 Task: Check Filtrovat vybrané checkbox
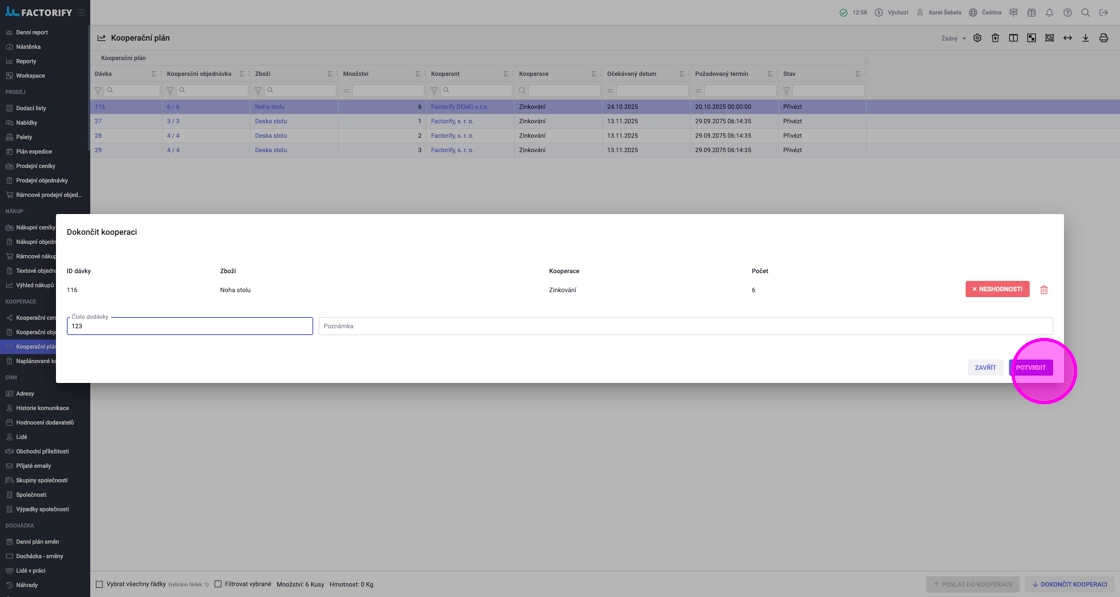pos(218,584)
